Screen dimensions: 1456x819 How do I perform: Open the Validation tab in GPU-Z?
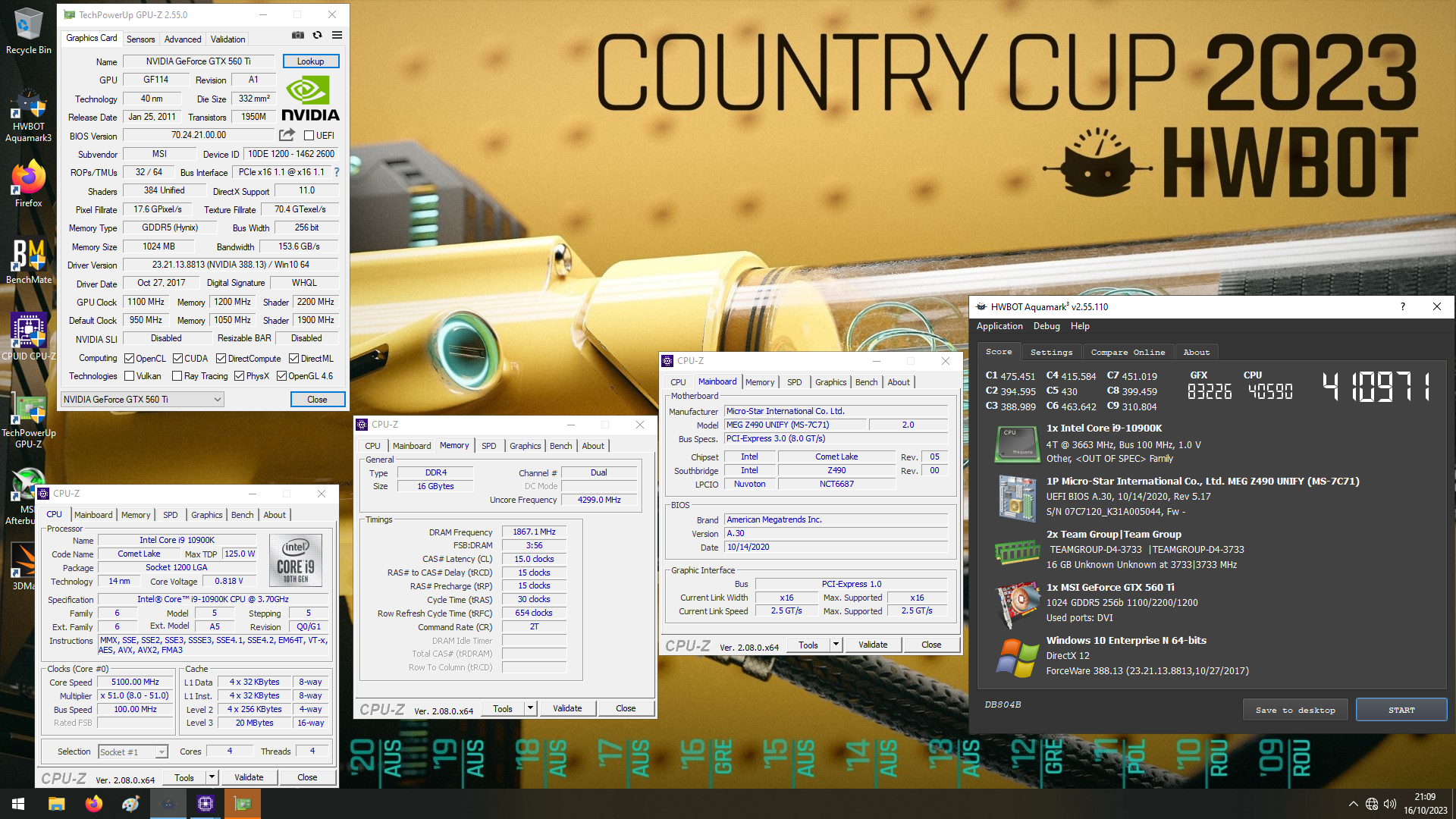227,39
